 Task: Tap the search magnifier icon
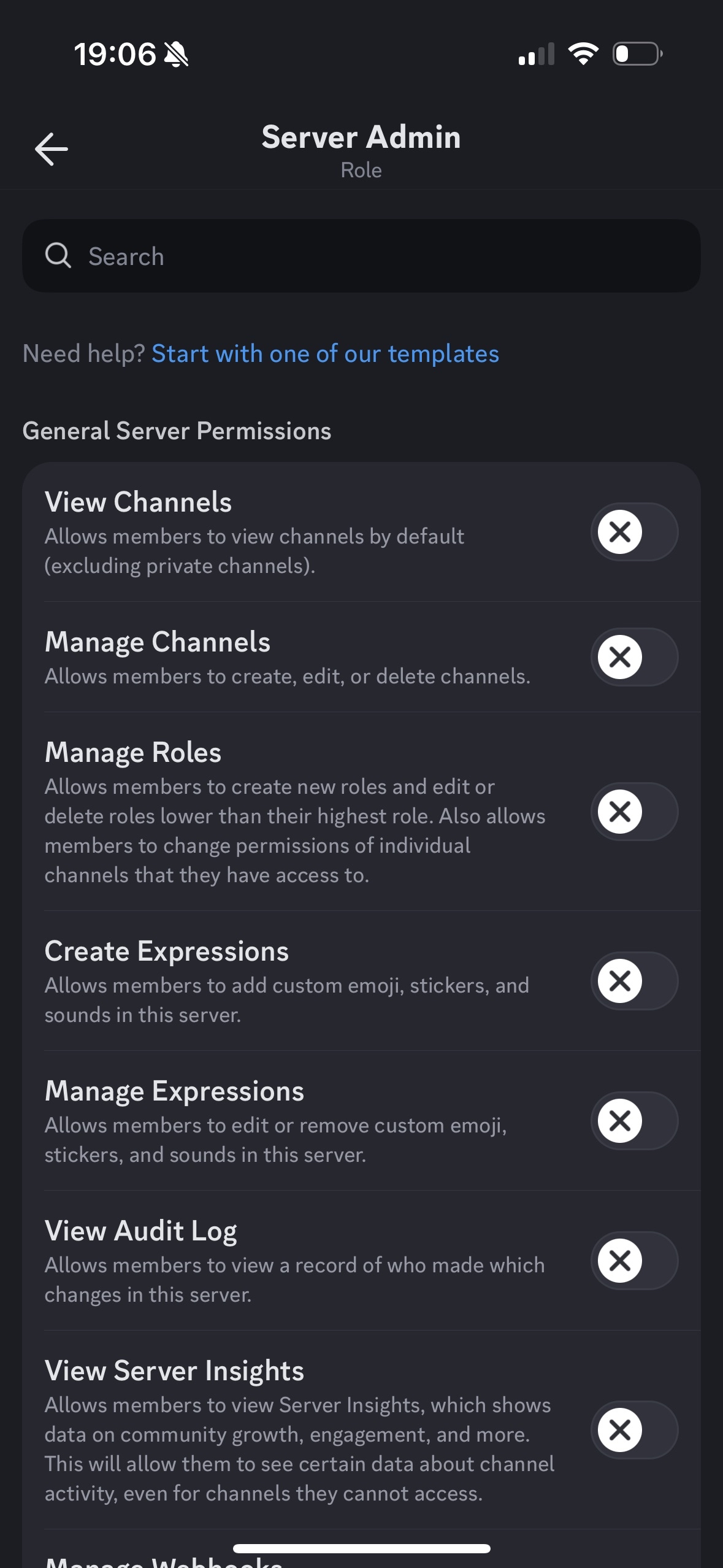[x=58, y=256]
